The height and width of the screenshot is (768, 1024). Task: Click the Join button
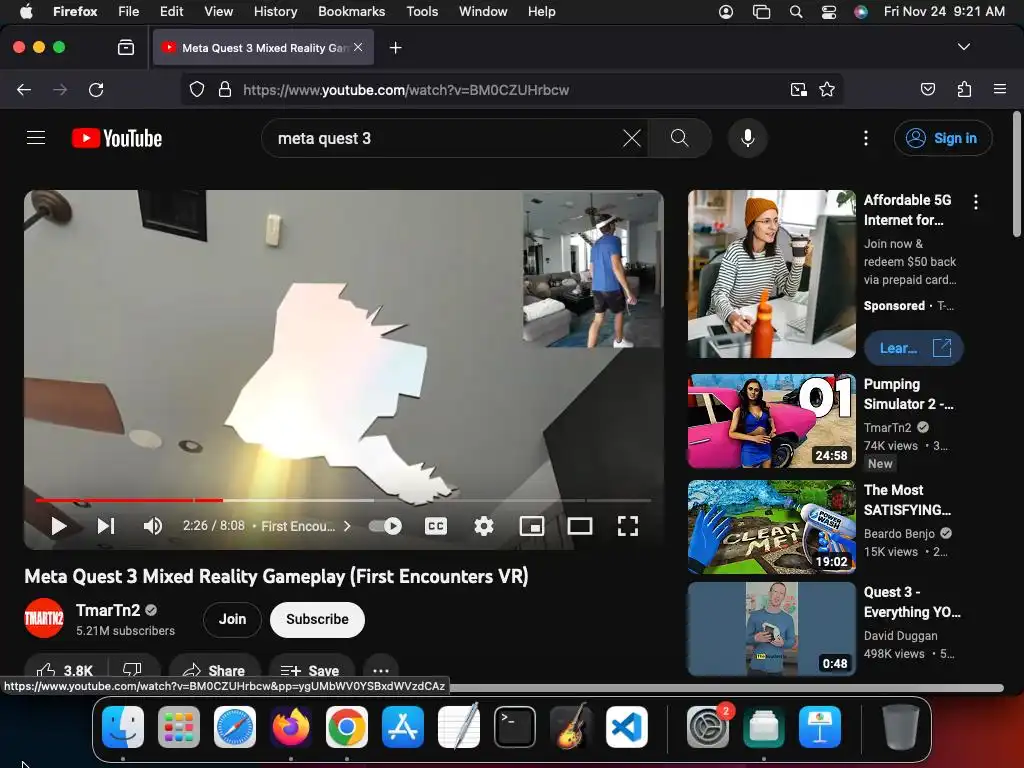click(x=232, y=619)
